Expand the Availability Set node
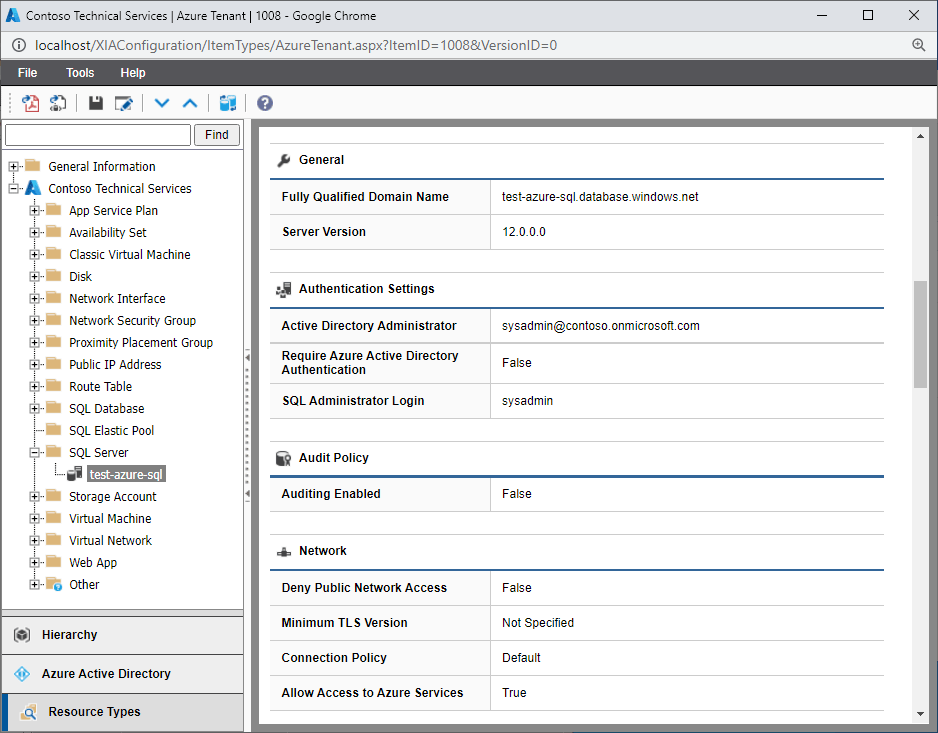The height and width of the screenshot is (733, 938). click(x=34, y=233)
